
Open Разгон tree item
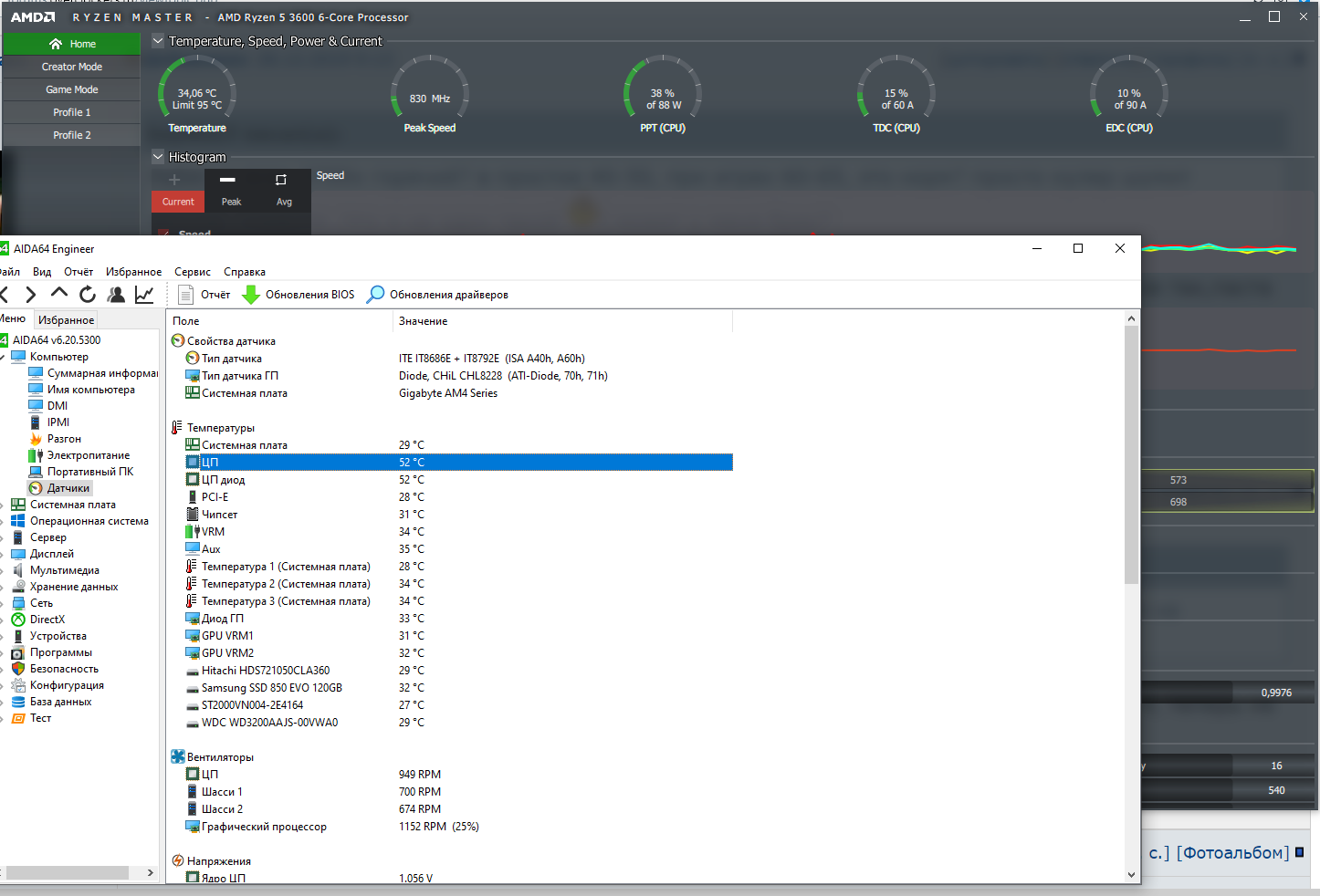point(64,439)
